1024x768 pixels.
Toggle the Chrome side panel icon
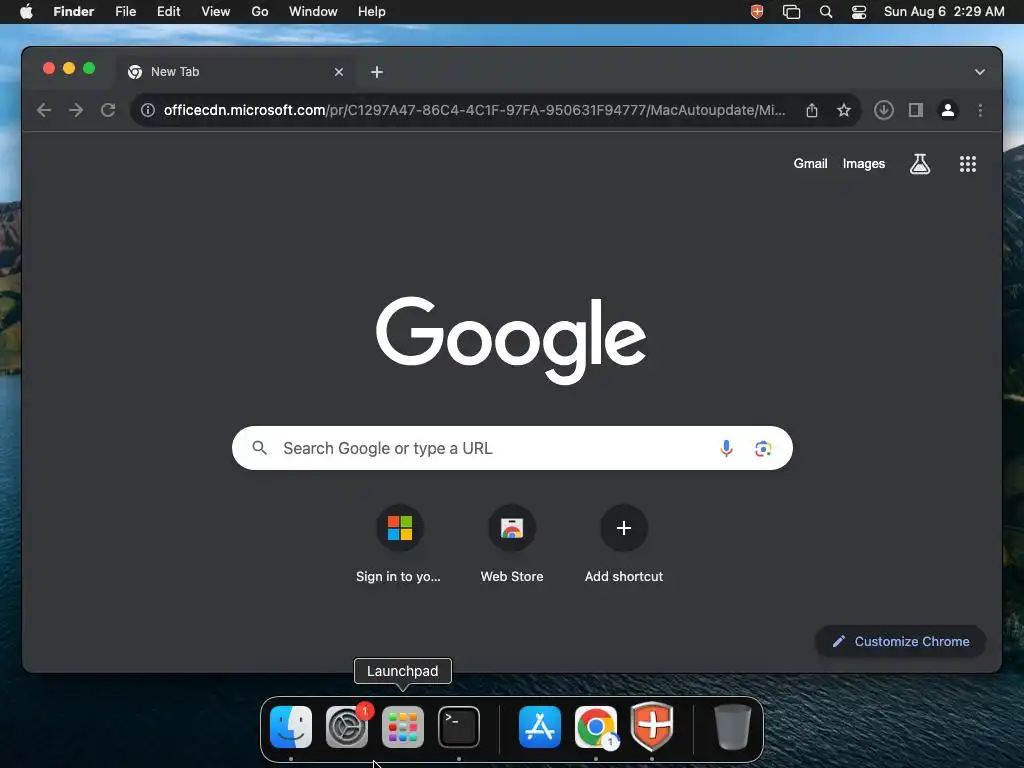[916, 110]
